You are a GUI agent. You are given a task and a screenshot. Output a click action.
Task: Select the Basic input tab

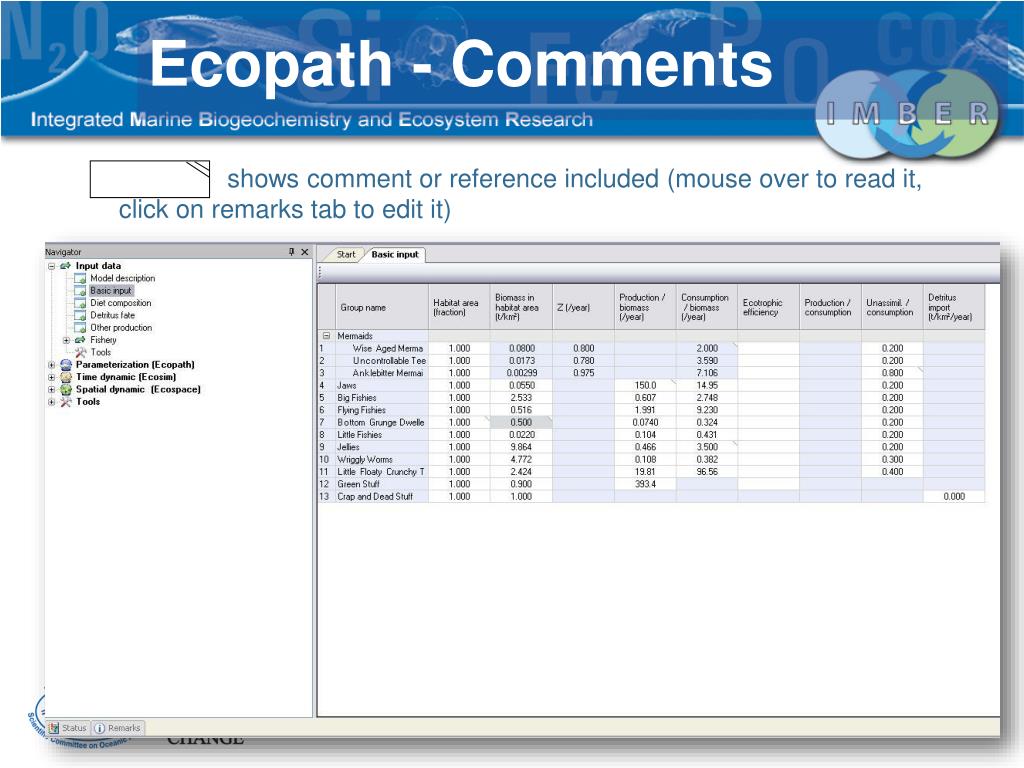(x=395, y=255)
